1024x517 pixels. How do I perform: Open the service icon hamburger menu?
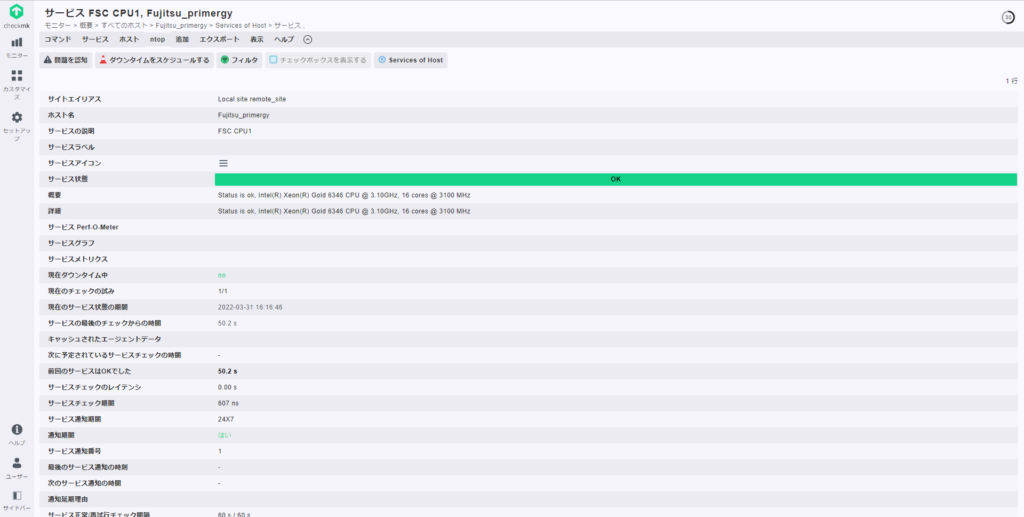pos(223,163)
